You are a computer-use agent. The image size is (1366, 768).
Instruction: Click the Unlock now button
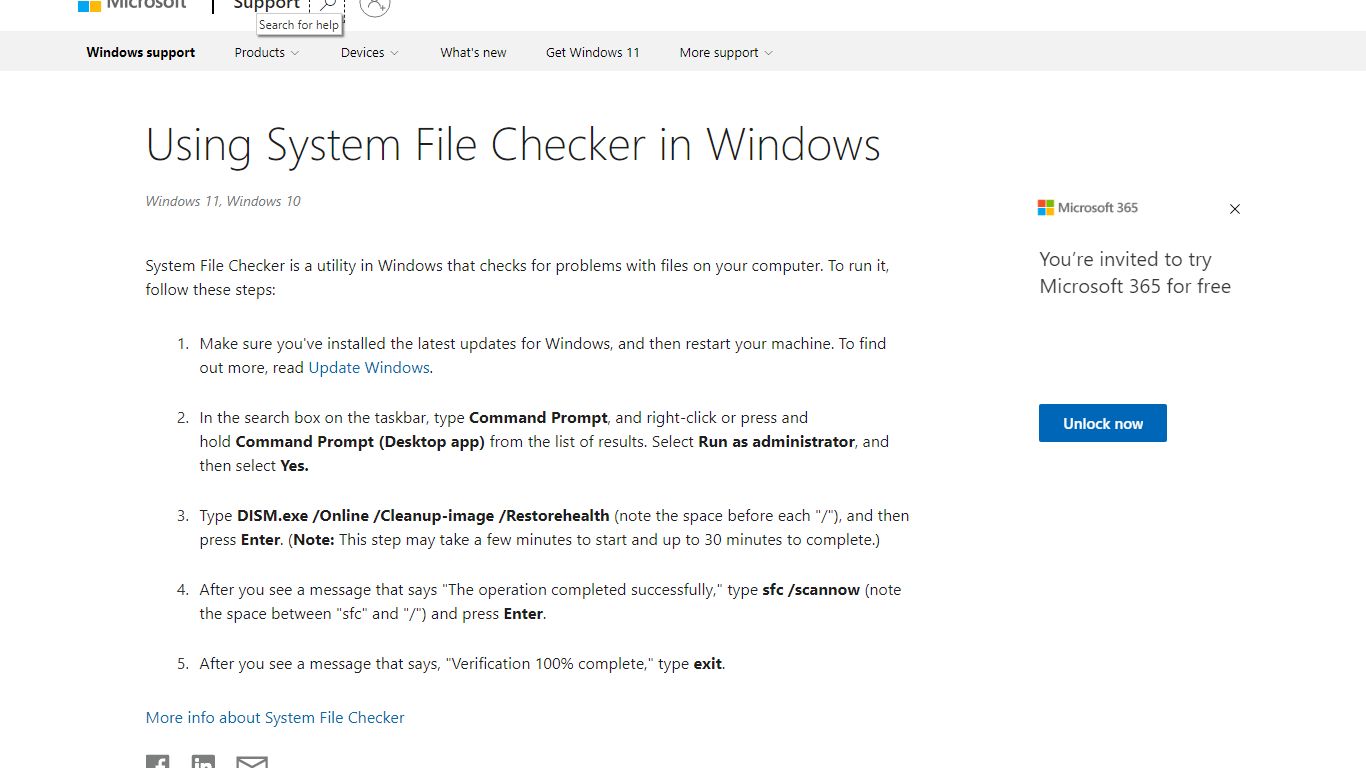(x=1103, y=423)
